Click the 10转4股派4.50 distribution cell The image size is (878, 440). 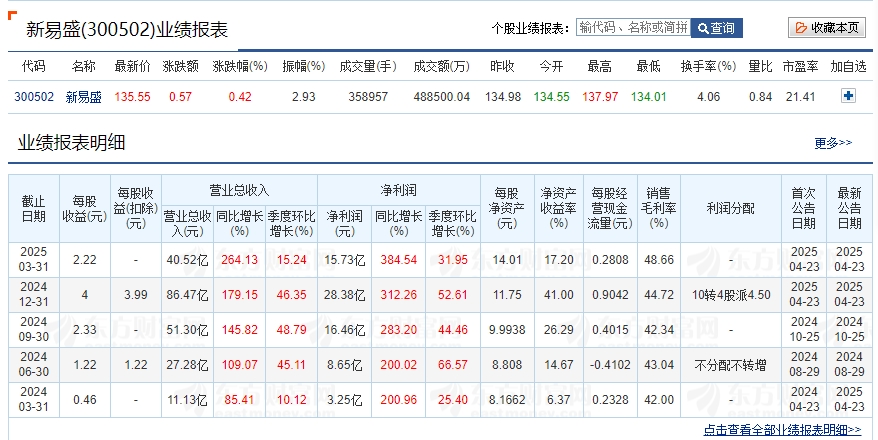click(731, 295)
